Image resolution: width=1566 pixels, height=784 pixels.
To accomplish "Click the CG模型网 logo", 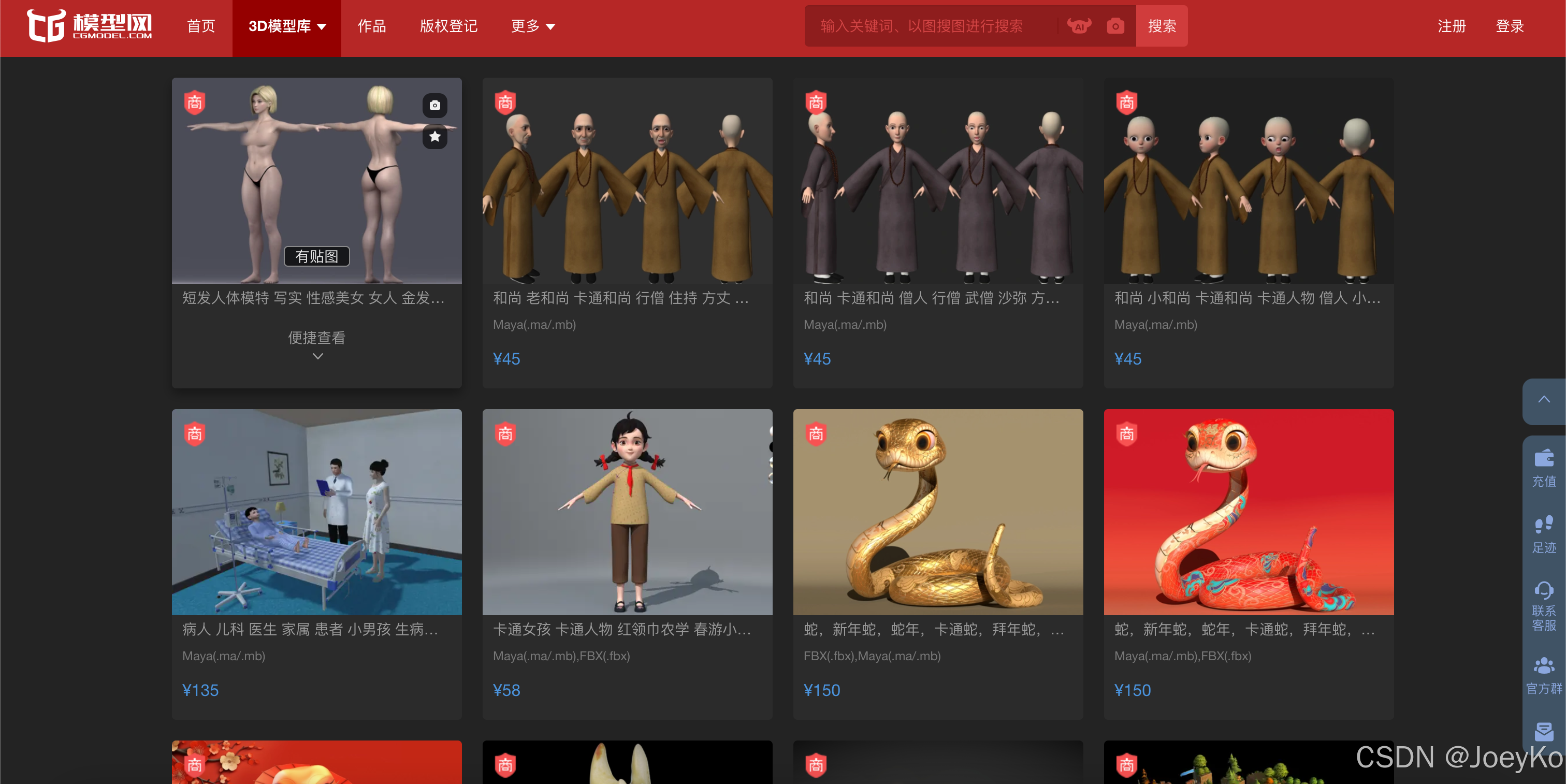I will 90,26.
